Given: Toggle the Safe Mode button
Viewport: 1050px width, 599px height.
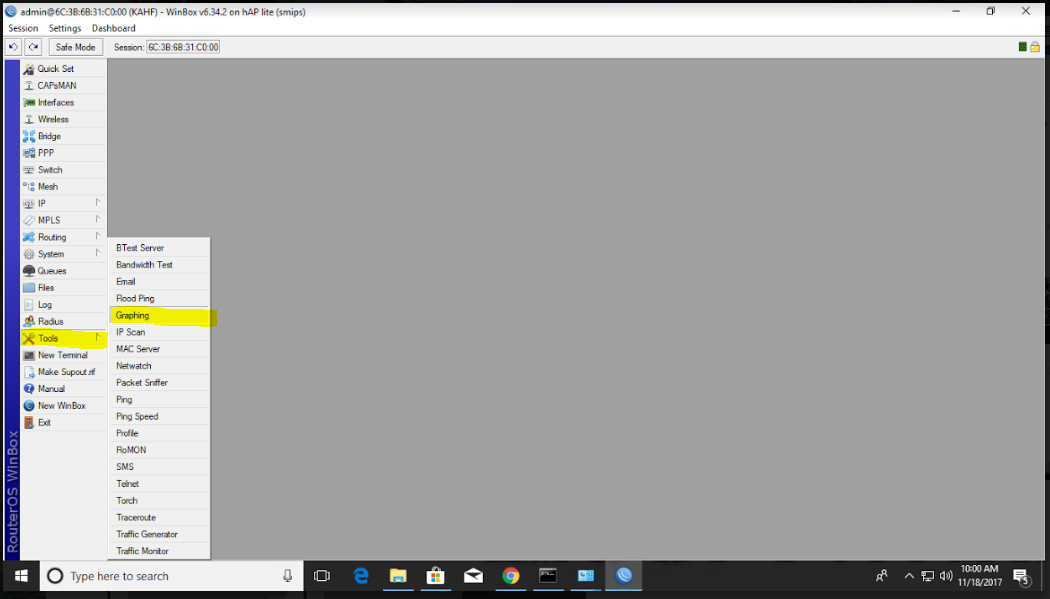Looking at the screenshot, I should [76, 47].
